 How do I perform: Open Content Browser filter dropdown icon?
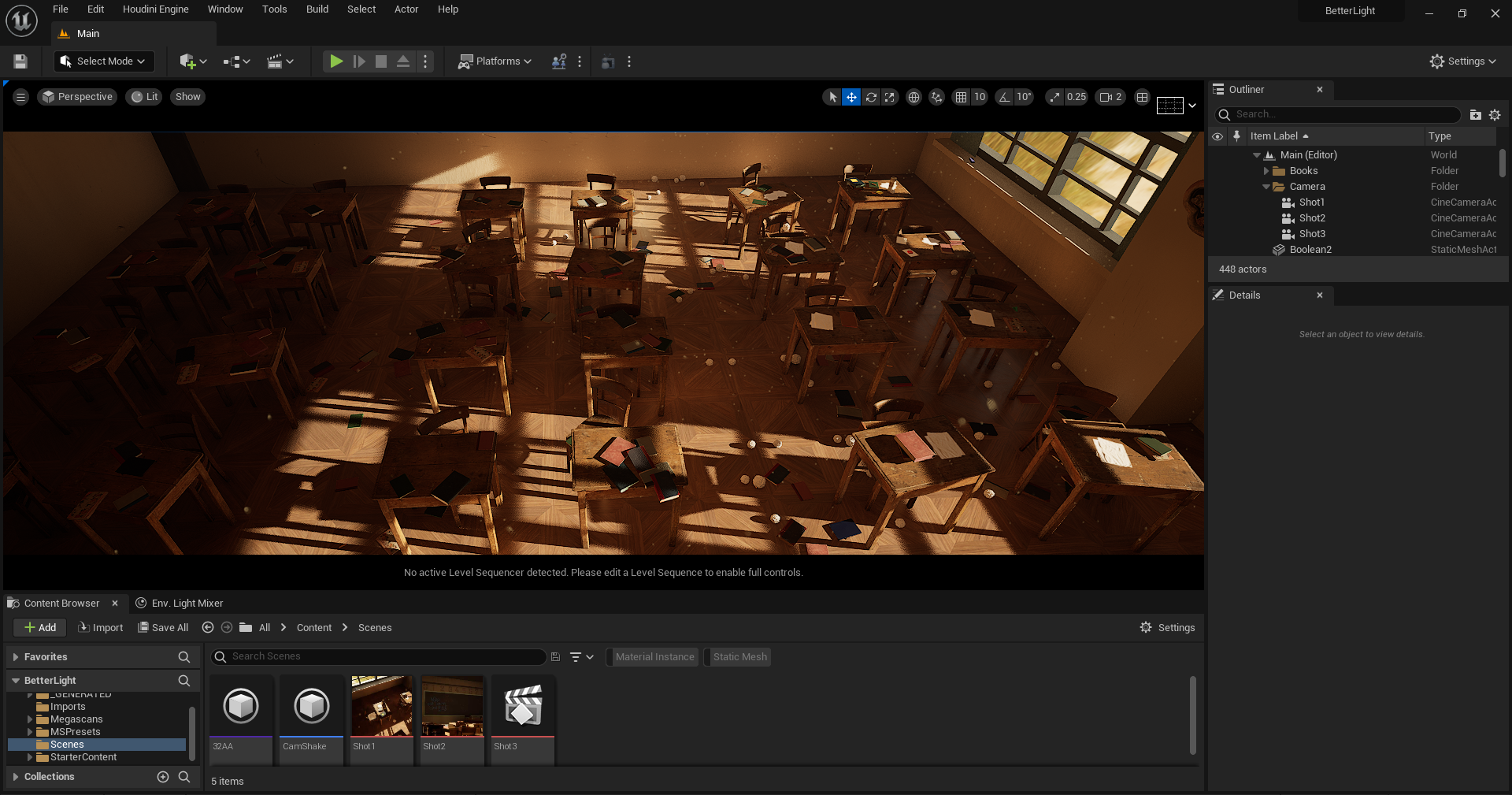[x=581, y=657]
